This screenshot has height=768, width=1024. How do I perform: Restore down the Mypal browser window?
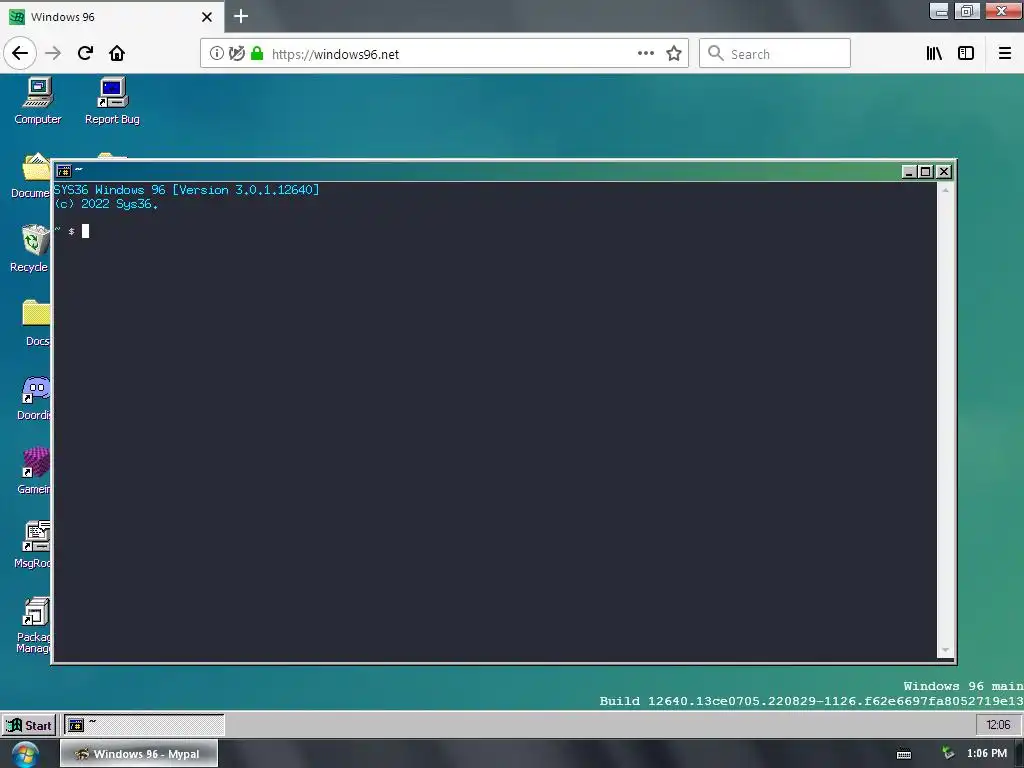pyautogui.click(x=967, y=10)
